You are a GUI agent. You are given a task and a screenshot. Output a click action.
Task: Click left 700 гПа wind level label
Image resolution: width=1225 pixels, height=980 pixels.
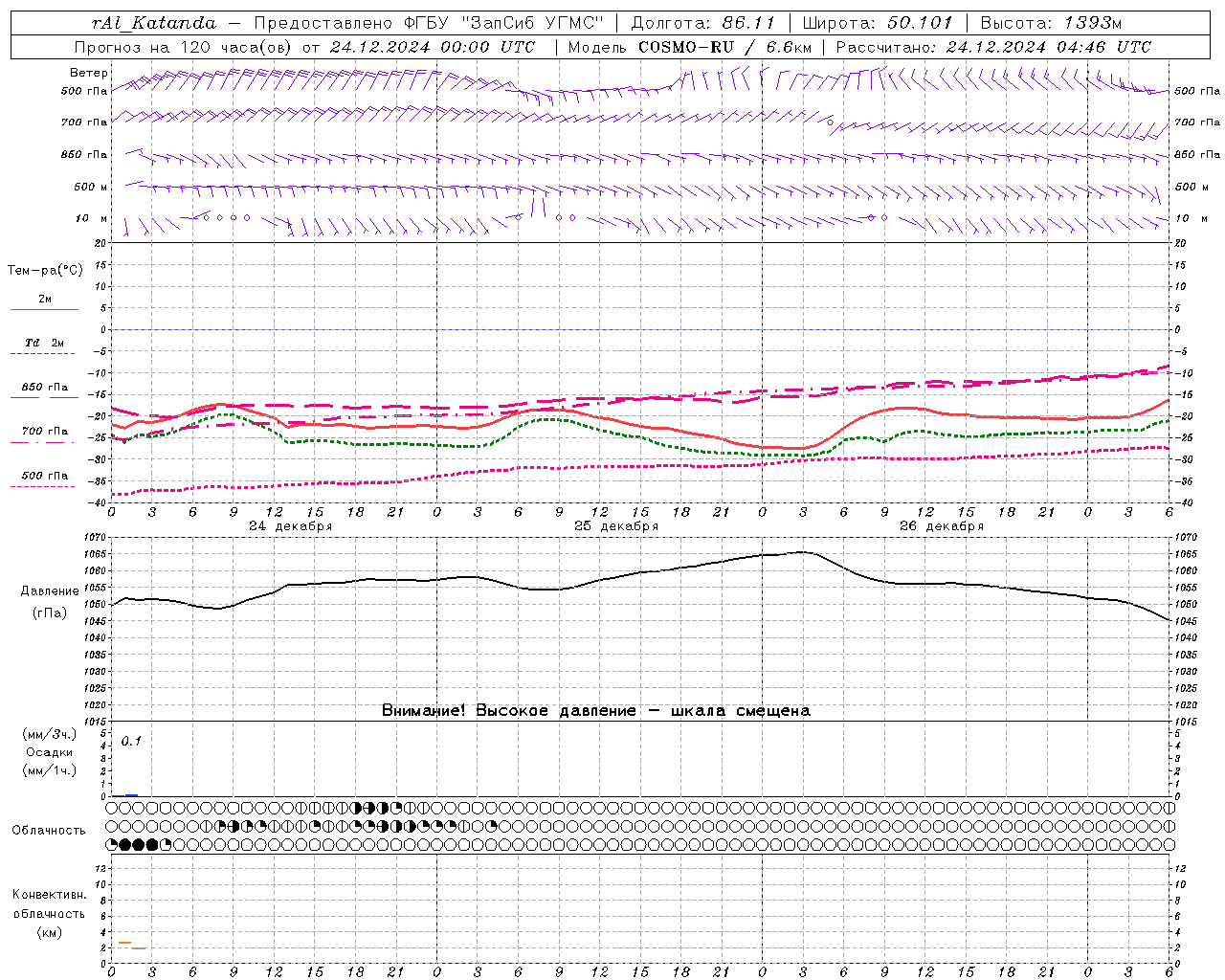[84, 122]
